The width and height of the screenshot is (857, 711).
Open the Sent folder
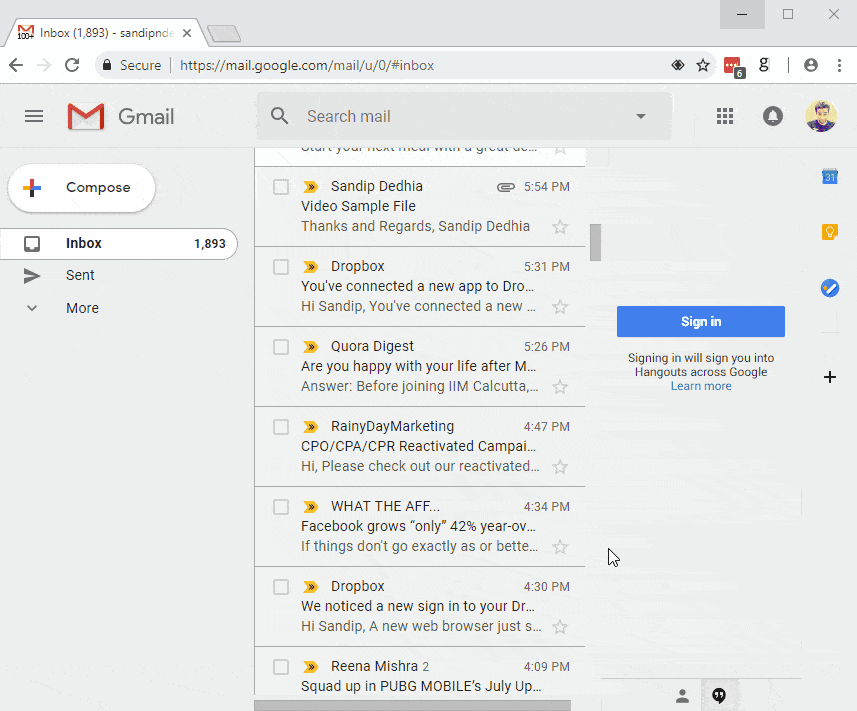coord(80,275)
